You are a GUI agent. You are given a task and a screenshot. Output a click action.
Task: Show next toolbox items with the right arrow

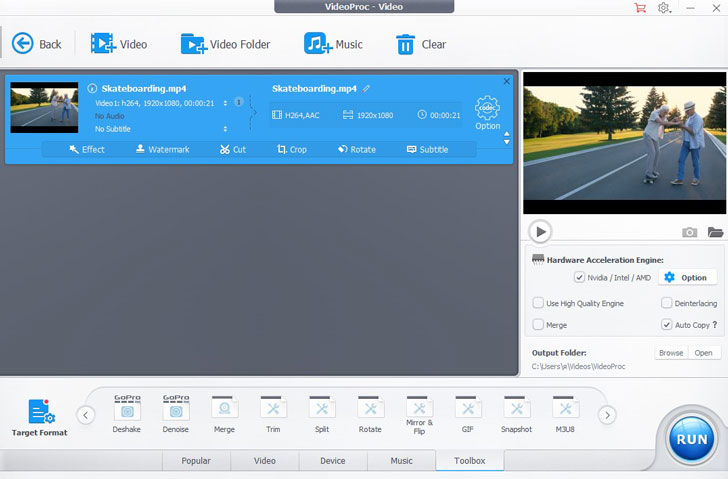point(607,415)
